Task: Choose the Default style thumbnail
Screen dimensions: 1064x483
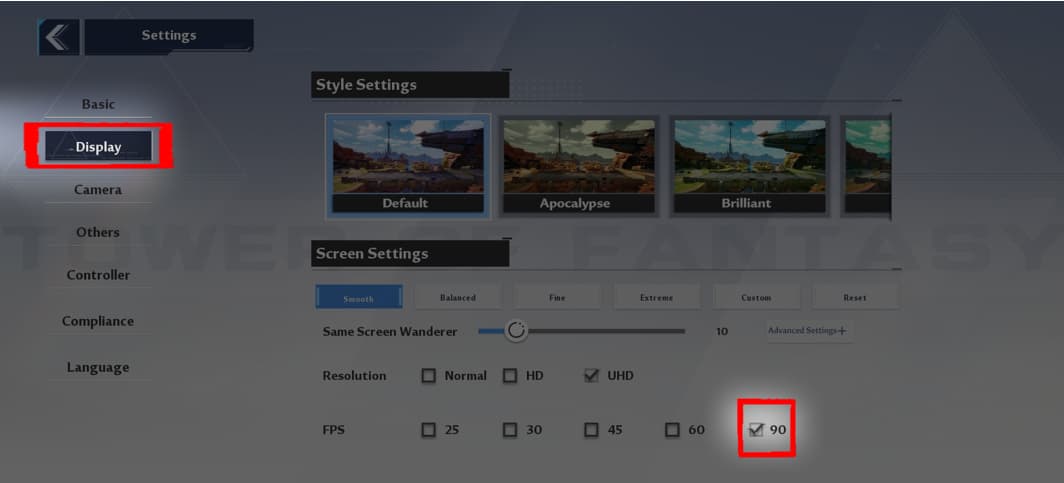Action: [408, 166]
